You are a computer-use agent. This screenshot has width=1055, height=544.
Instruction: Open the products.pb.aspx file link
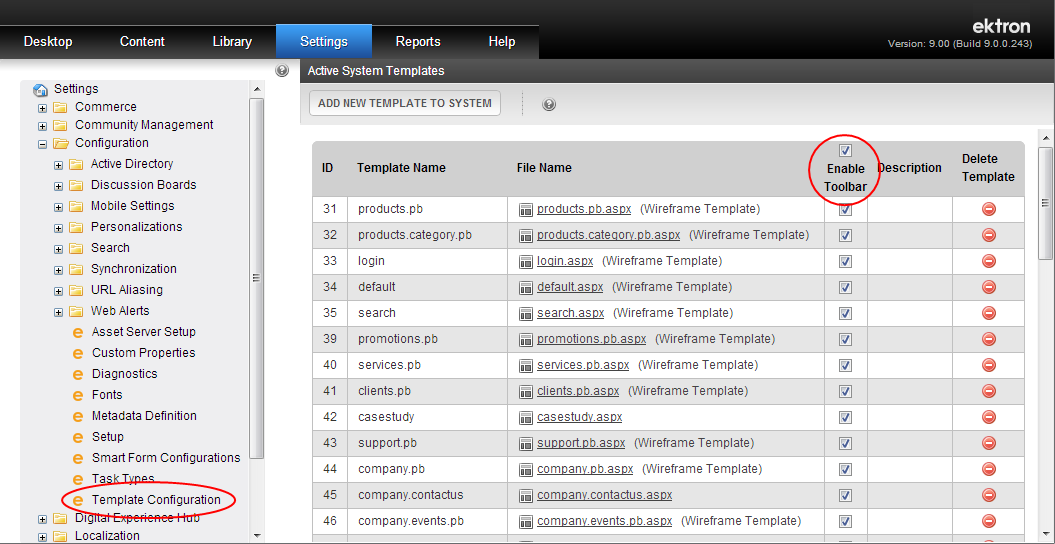click(x=584, y=209)
